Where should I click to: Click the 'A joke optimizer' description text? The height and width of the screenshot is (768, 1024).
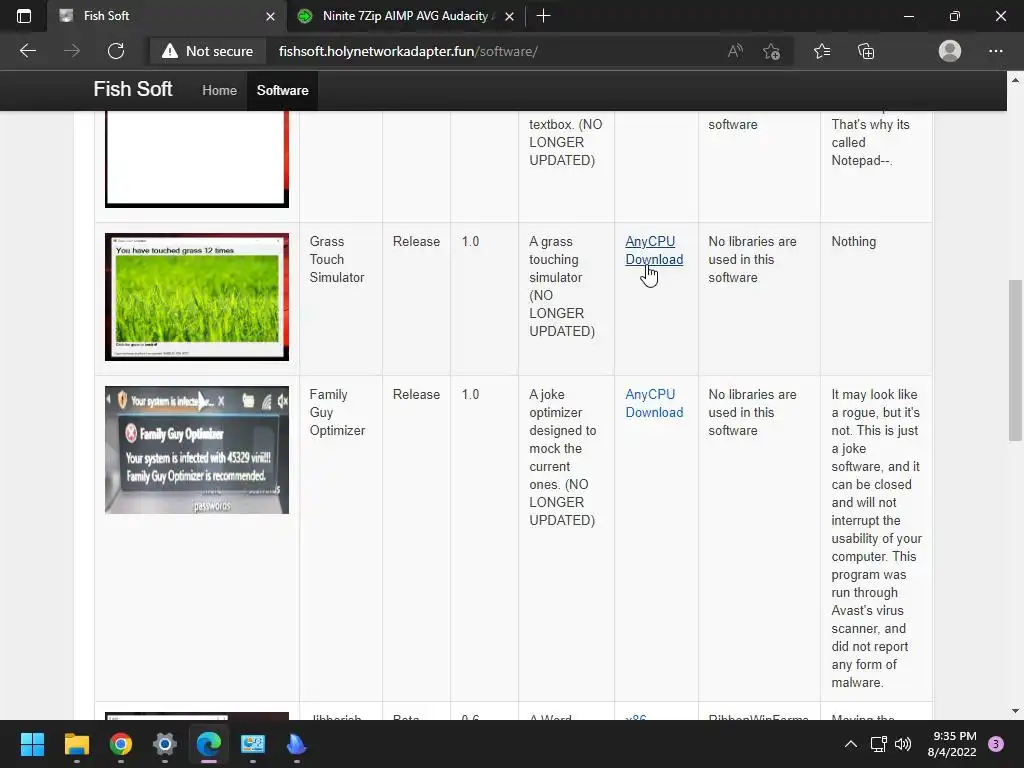click(x=562, y=457)
